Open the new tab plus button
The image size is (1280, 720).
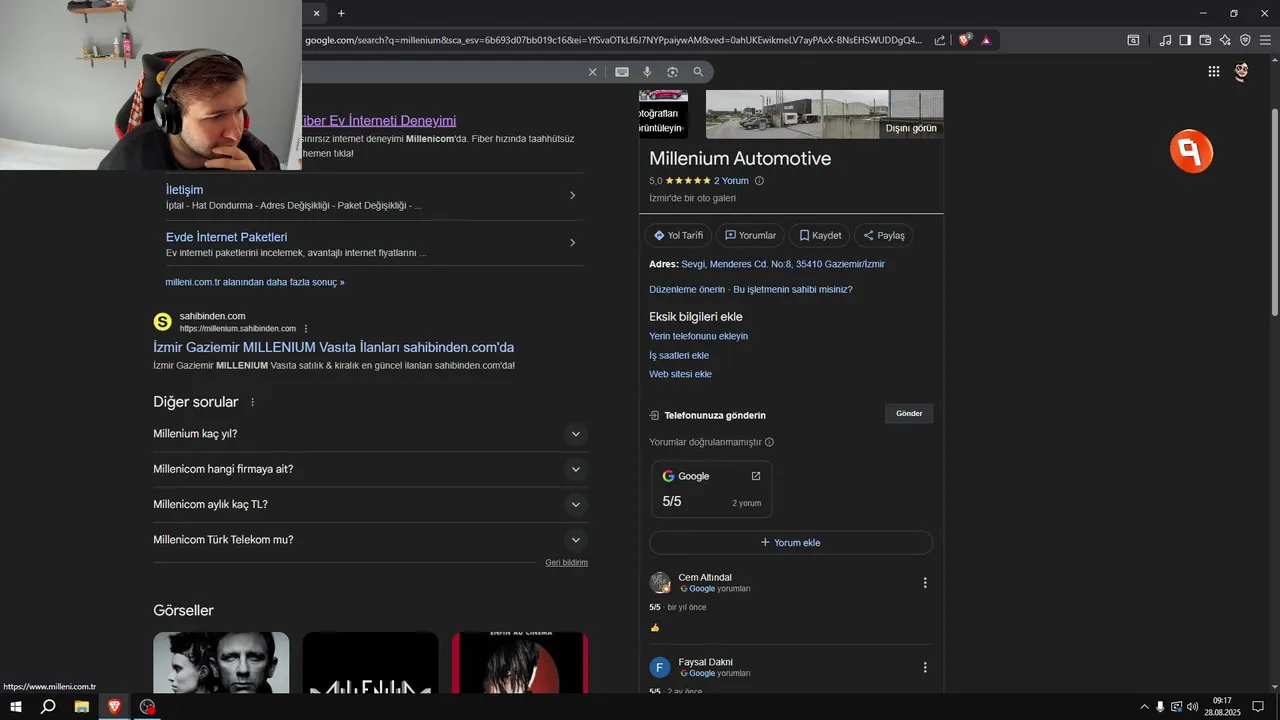point(341,13)
